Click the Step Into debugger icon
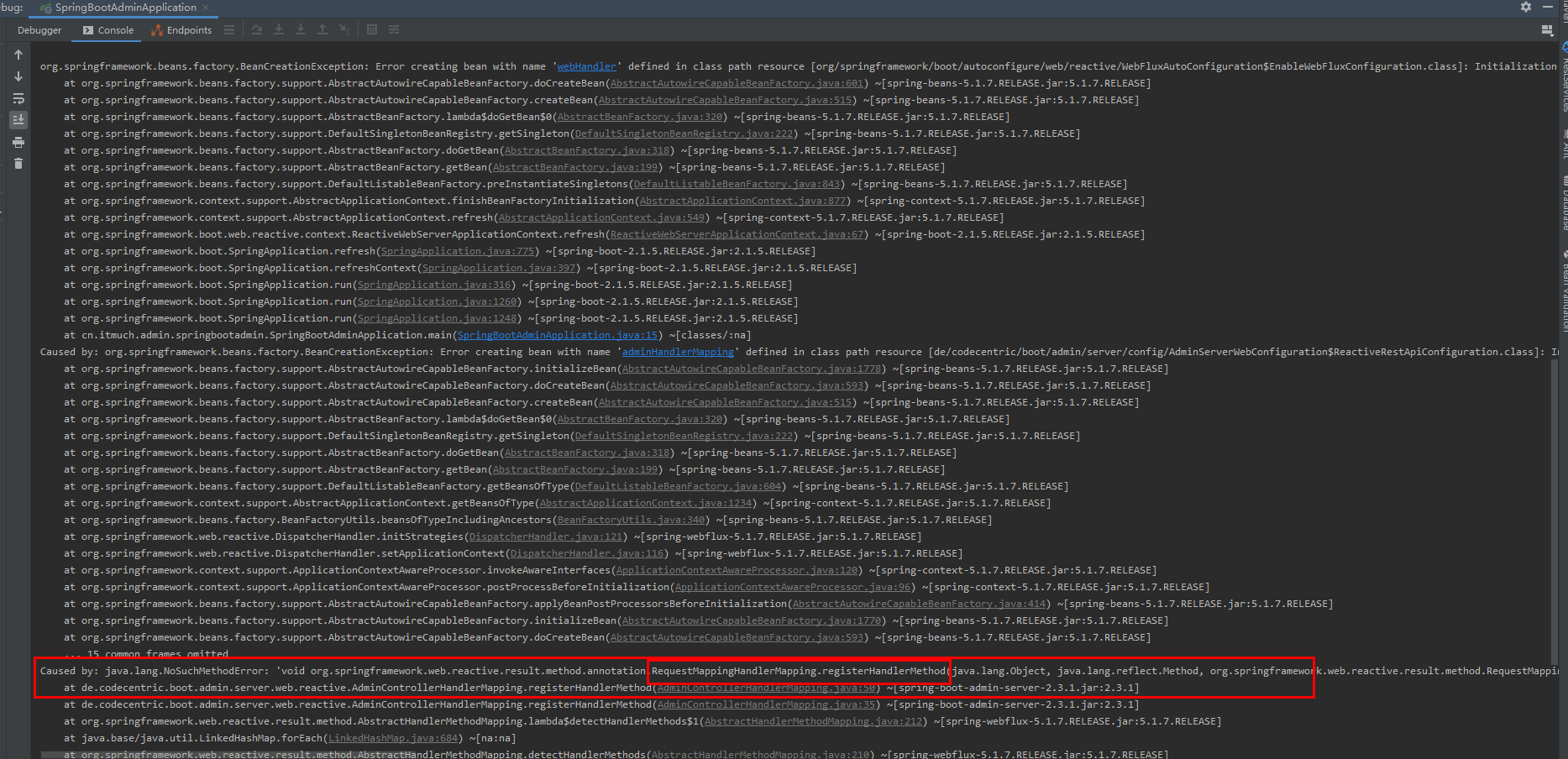 [x=279, y=30]
